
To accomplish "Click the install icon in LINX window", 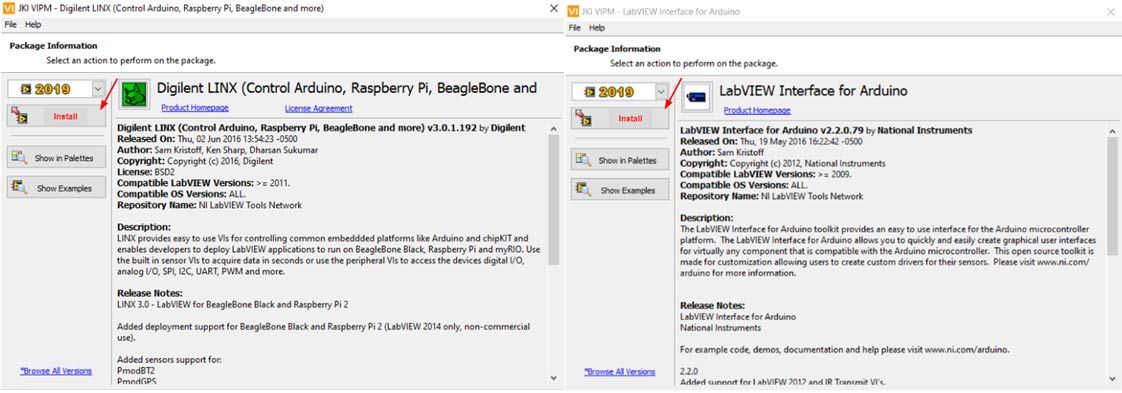I will coord(19,116).
